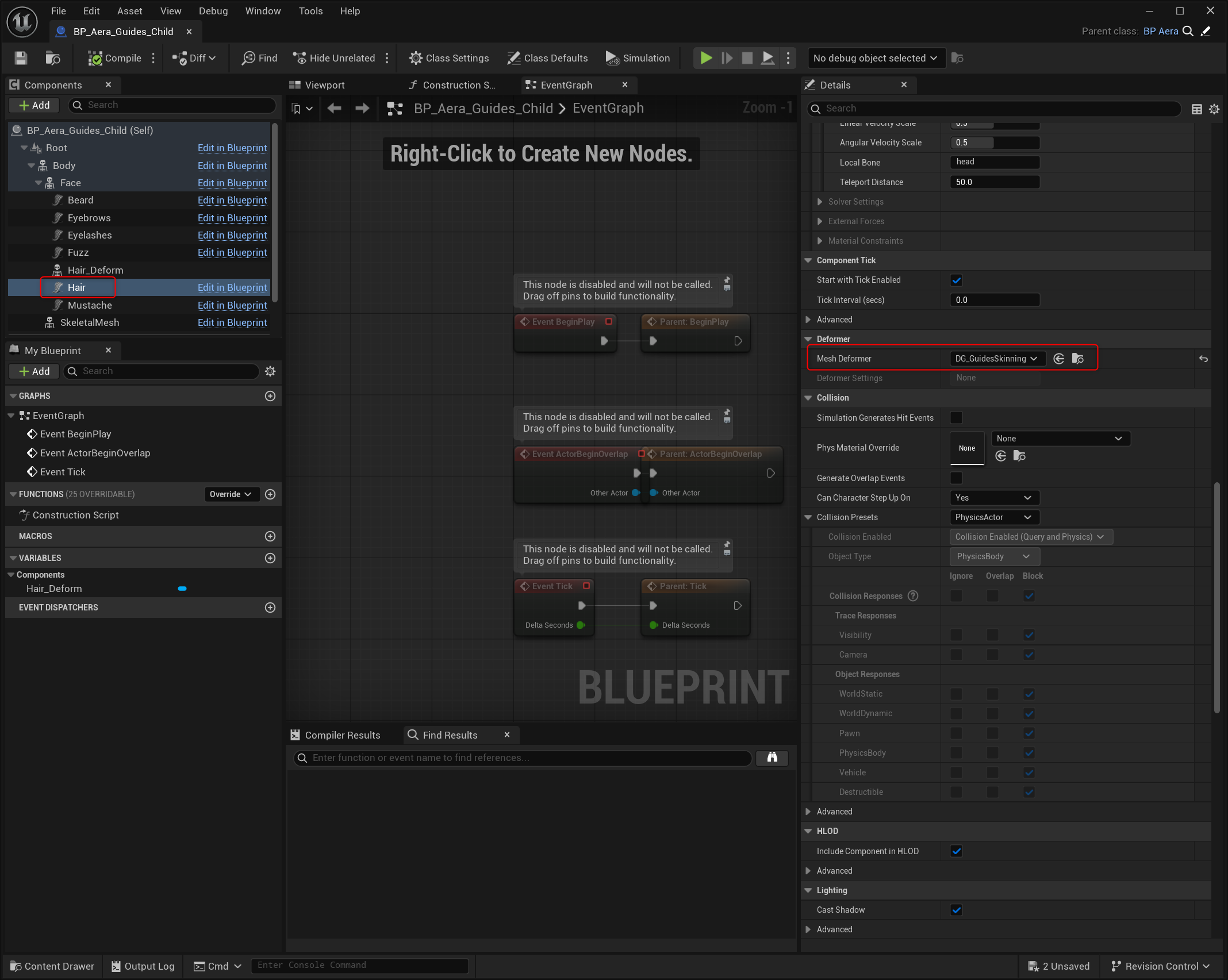Open the Collision Presets PhysicsActor dropdown
Viewport: 1228px width, 980px height.
click(x=994, y=517)
